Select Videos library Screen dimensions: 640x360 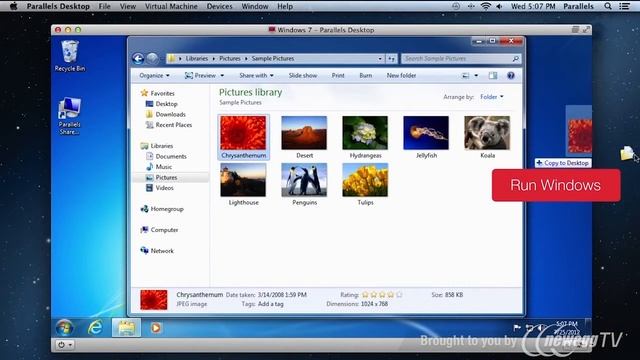164,188
